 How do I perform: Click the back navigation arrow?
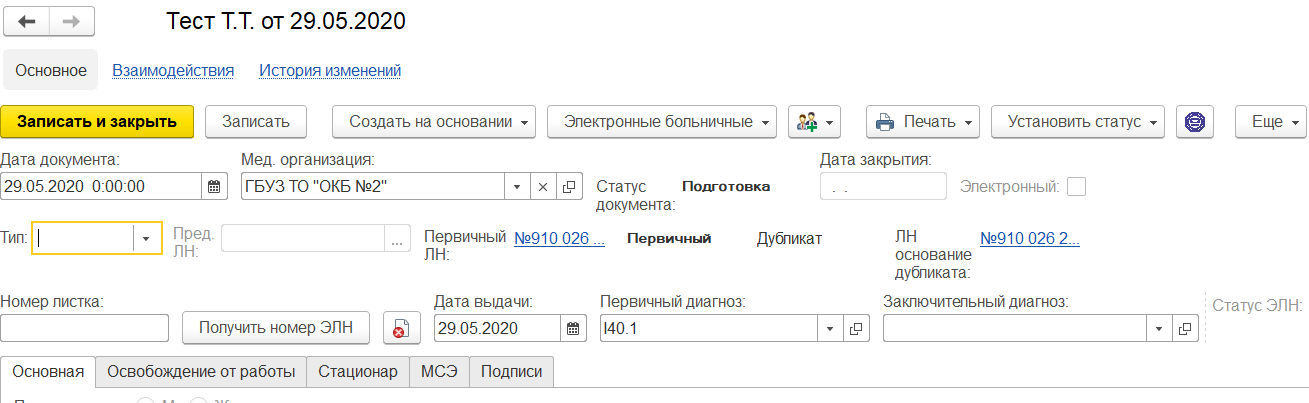pos(28,21)
